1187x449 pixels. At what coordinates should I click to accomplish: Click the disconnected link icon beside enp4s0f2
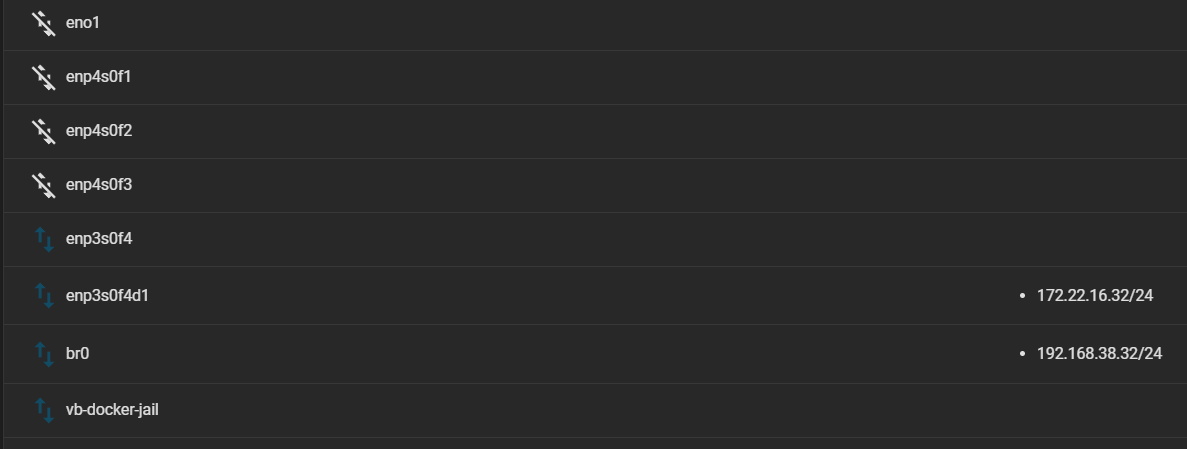pos(44,131)
